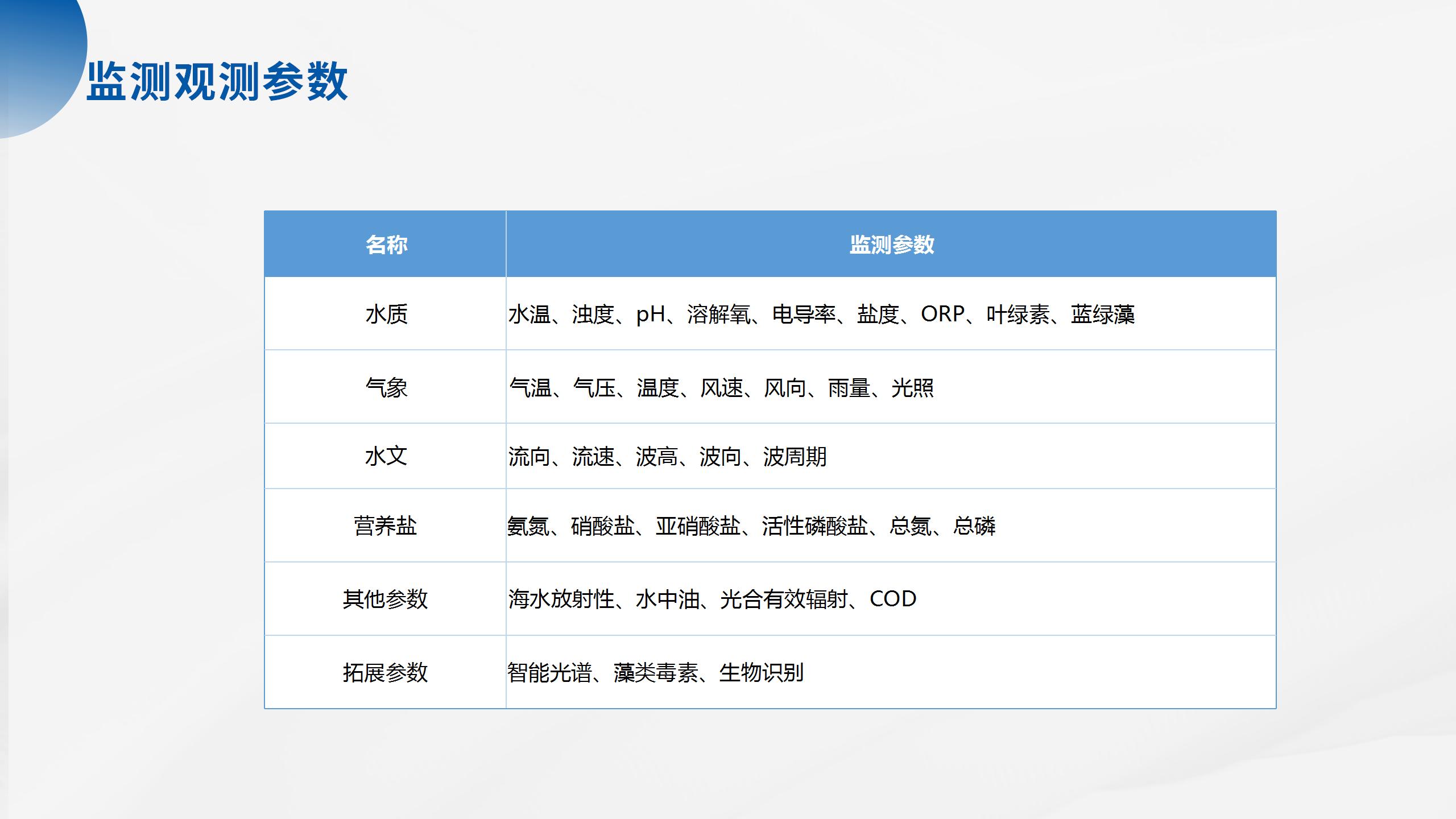Select the 监测参数 header cell
This screenshot has width=1456, height=819.
(x=891, y=245)
